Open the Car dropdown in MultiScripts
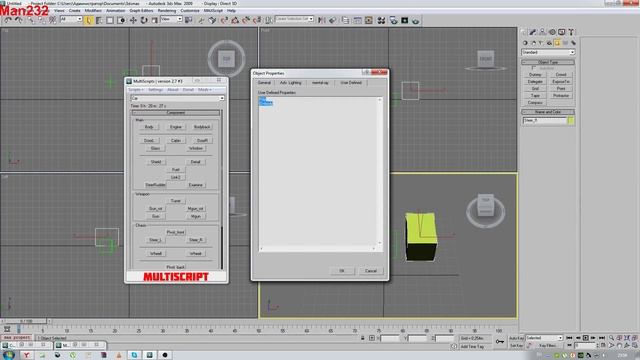The width and height of the screenshot is (640, 360). tap(177, 98)
